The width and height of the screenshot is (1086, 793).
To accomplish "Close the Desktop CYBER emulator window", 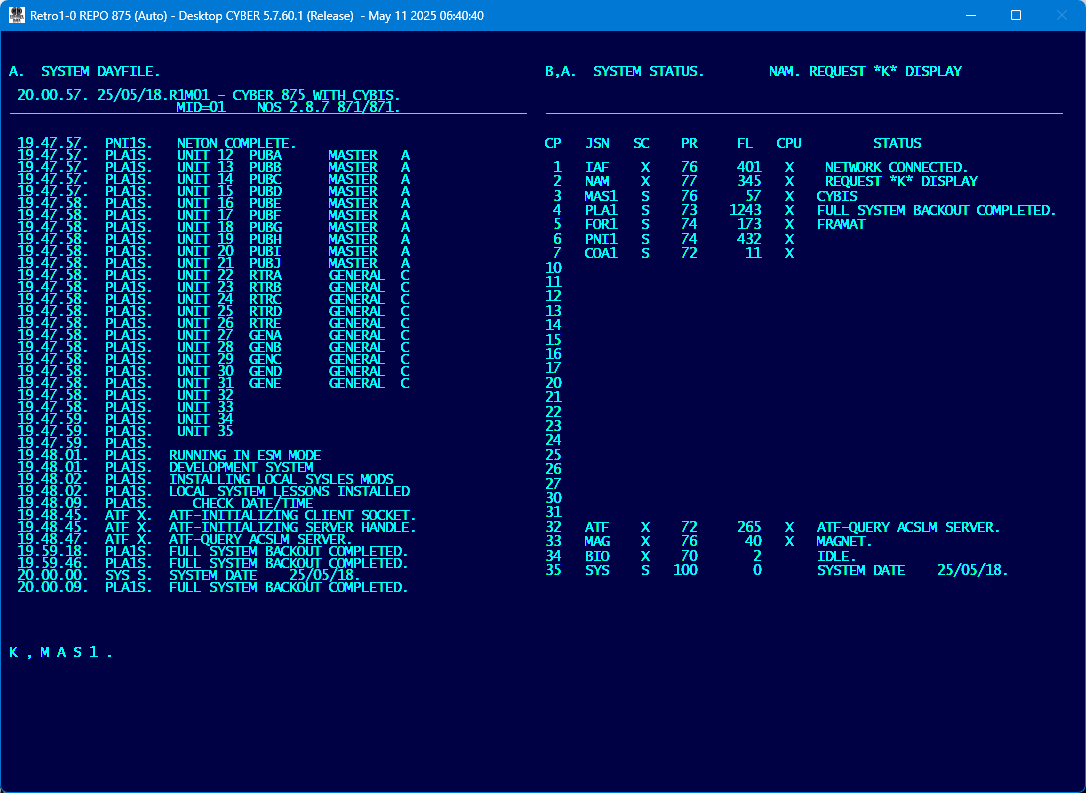I will [1061, 16].
